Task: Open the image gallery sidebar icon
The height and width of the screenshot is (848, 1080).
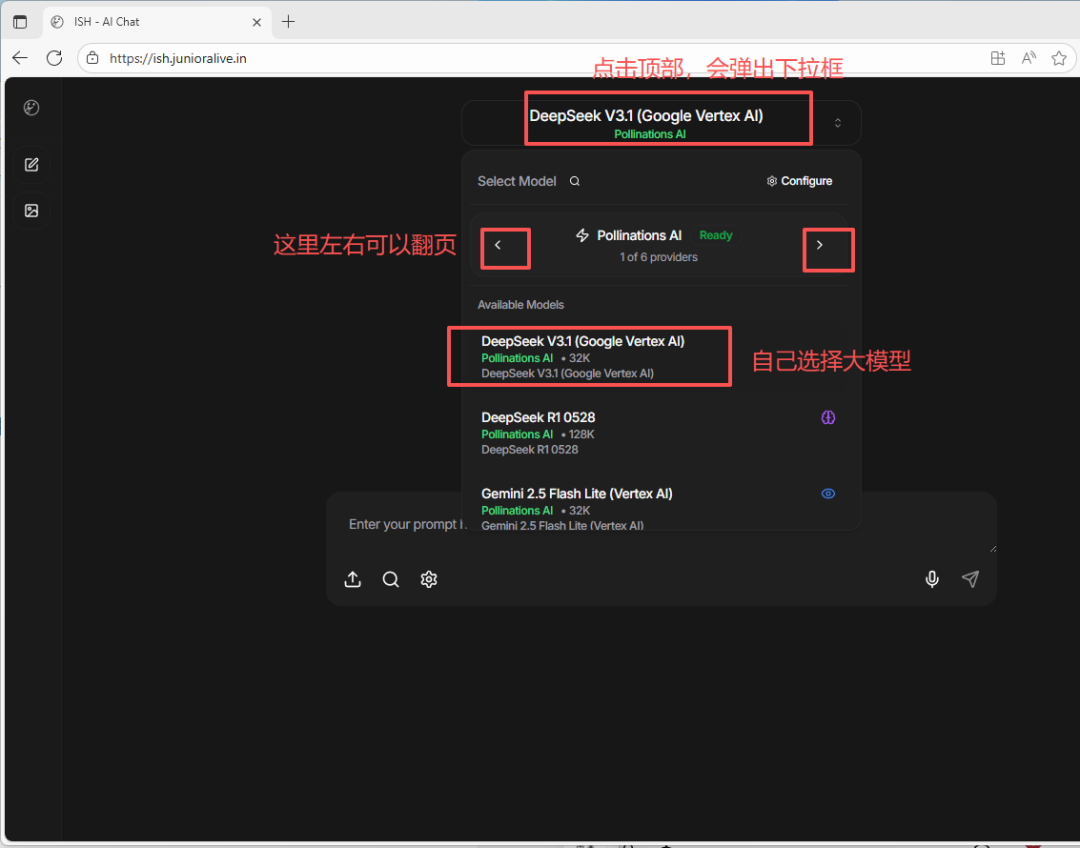Action: pyautogui.click(x=32, y=211)
